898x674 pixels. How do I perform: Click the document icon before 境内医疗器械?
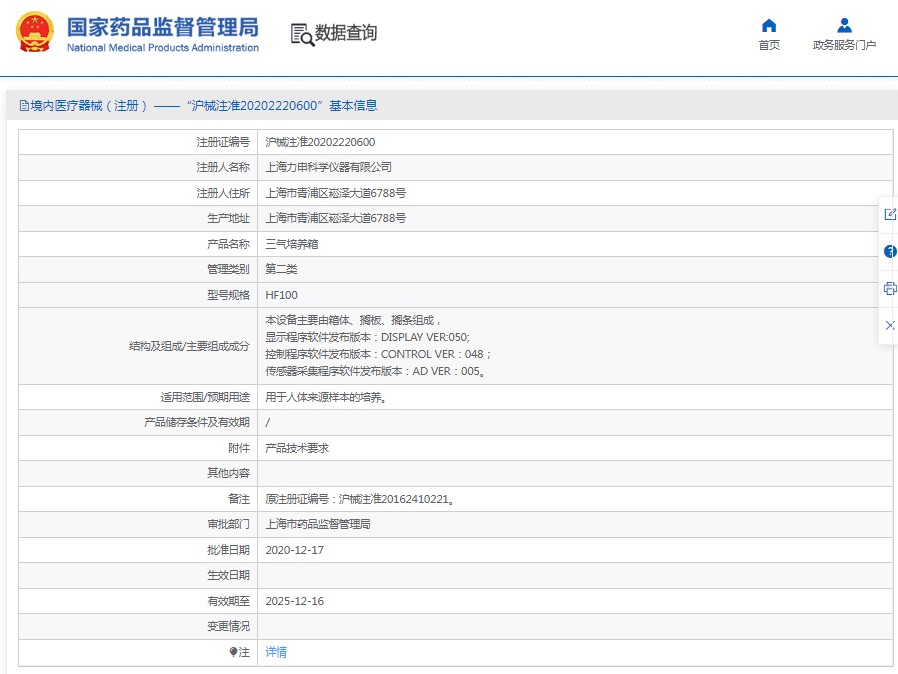pyautogui.click(x=24, y=105)
